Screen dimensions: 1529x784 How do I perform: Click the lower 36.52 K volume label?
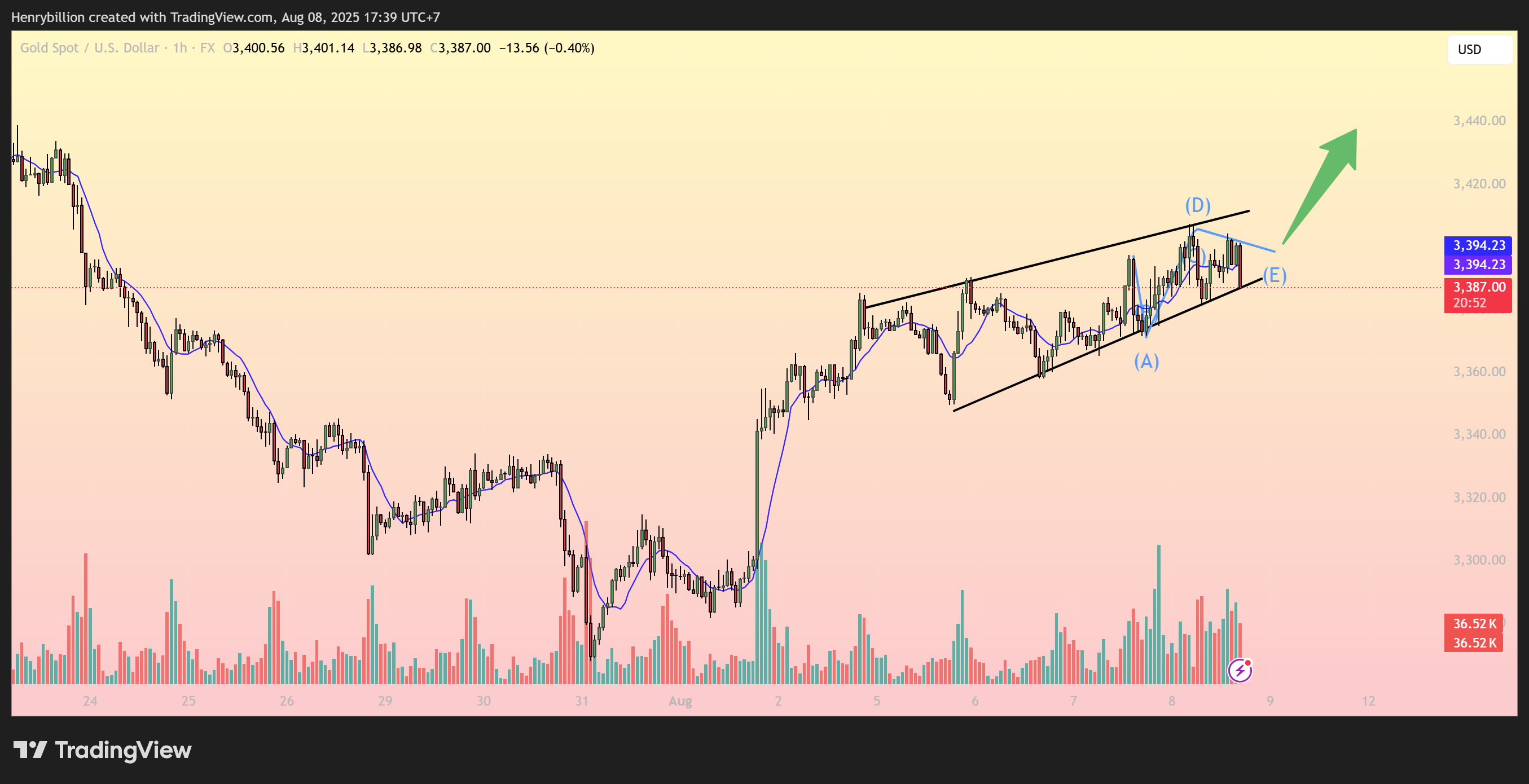pos(1474,643)
